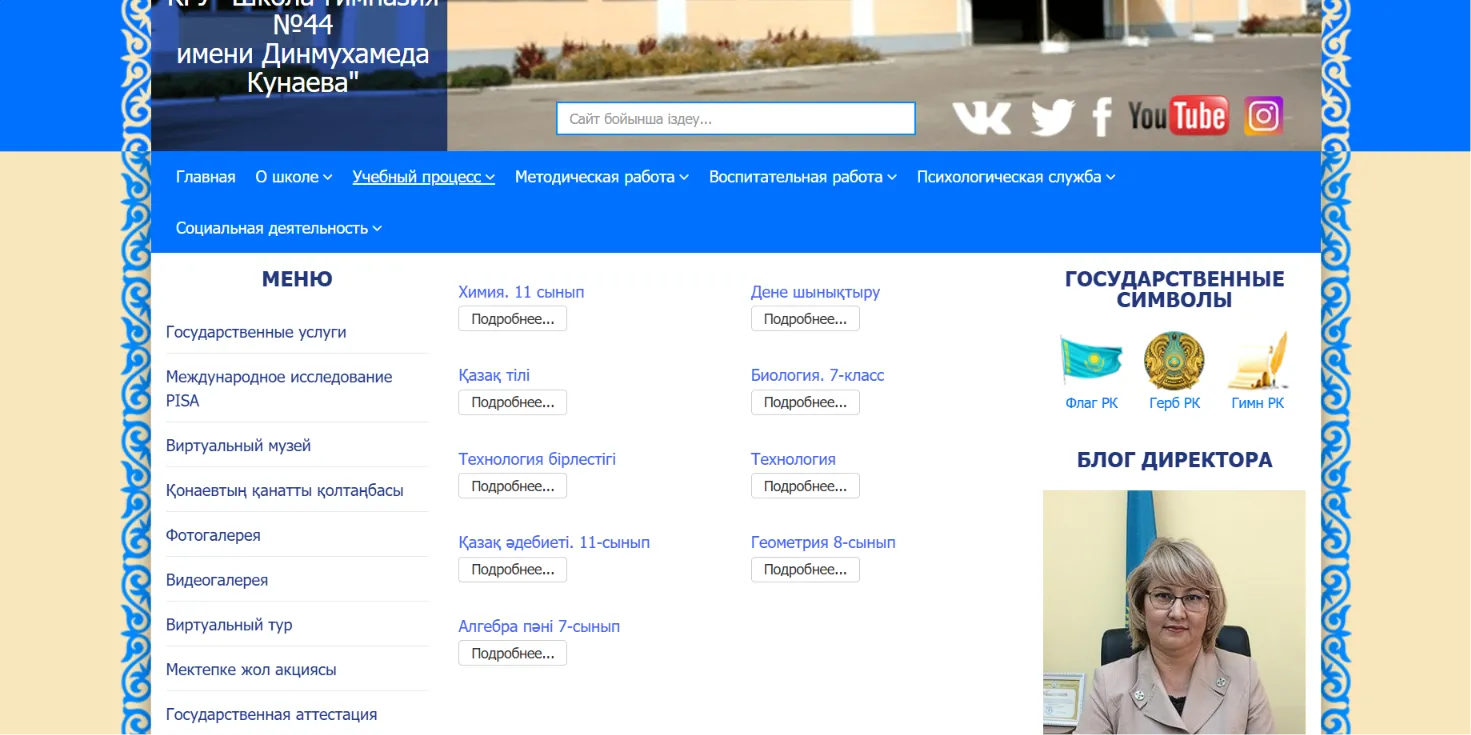Expand Воспитательная работа dropdown
This screenshot has height=735, width=1471.
(803, 177)
